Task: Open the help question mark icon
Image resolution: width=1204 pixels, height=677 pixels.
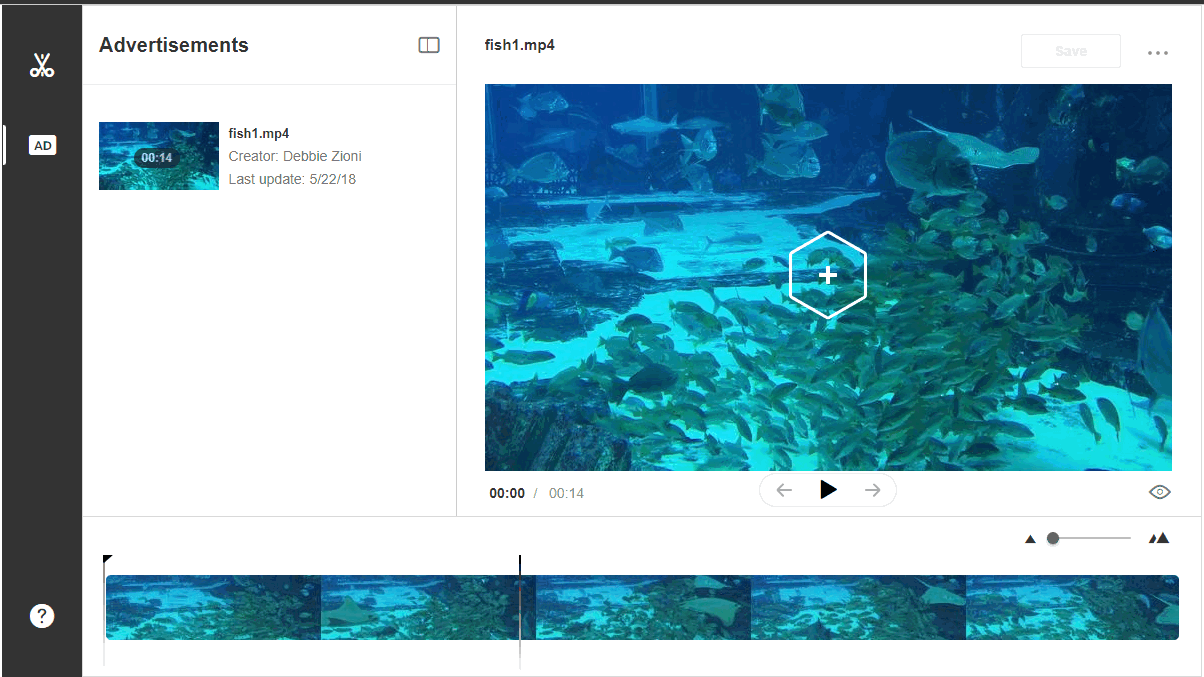Action: (42, 616)
